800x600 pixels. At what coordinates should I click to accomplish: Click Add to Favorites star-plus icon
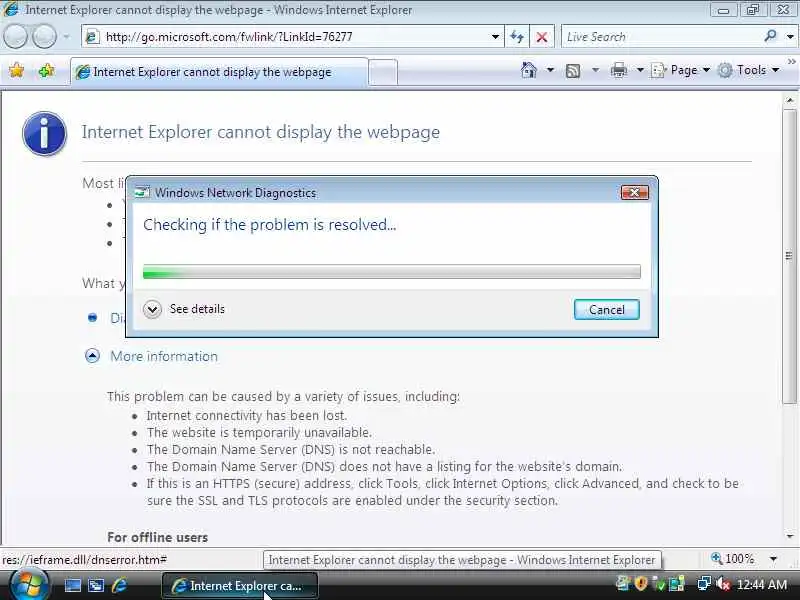click(x=46, y=70)
